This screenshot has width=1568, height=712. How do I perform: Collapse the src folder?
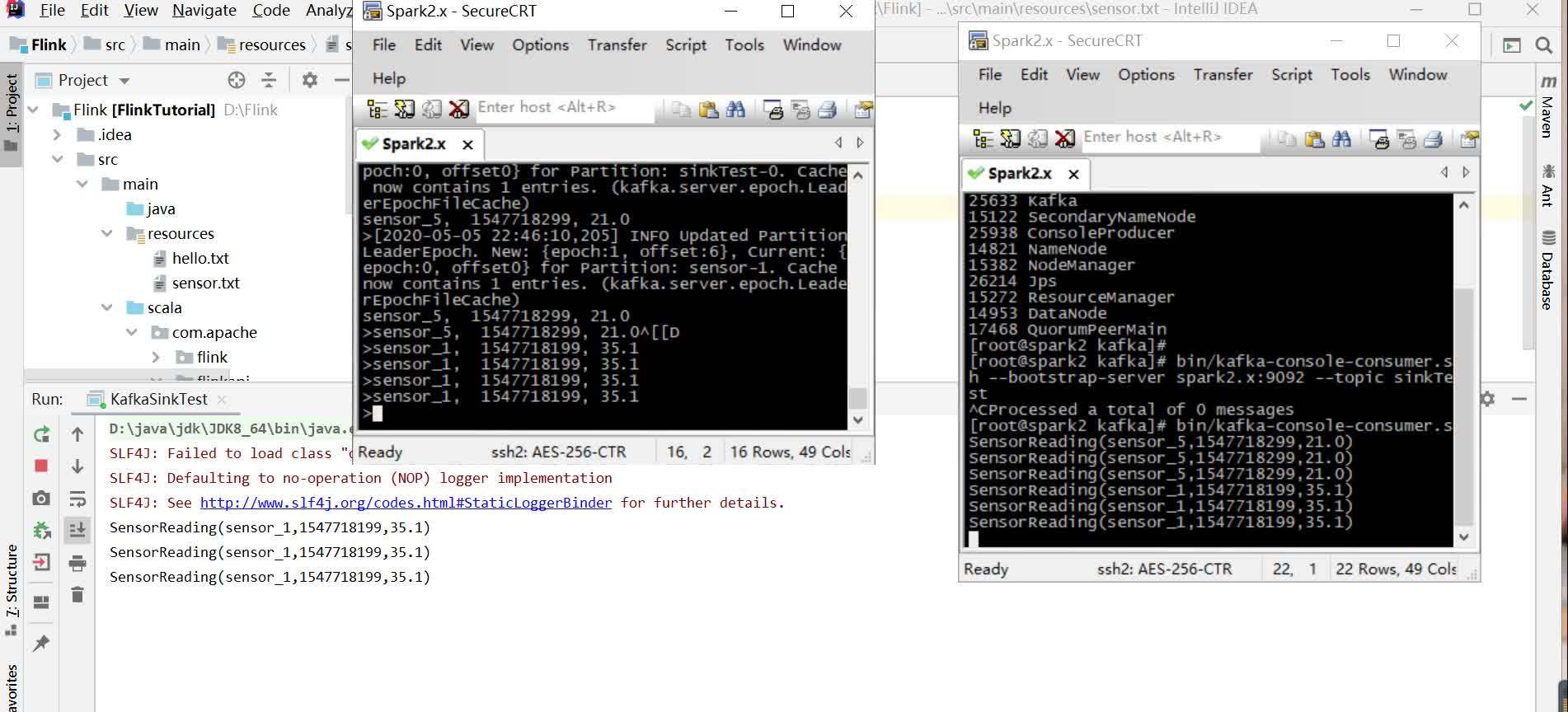click(58, 159)
